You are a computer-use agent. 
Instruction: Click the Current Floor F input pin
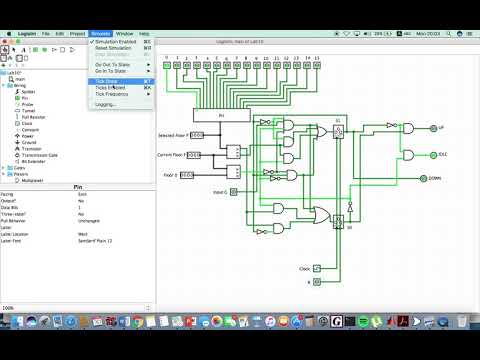click(194, 155)
